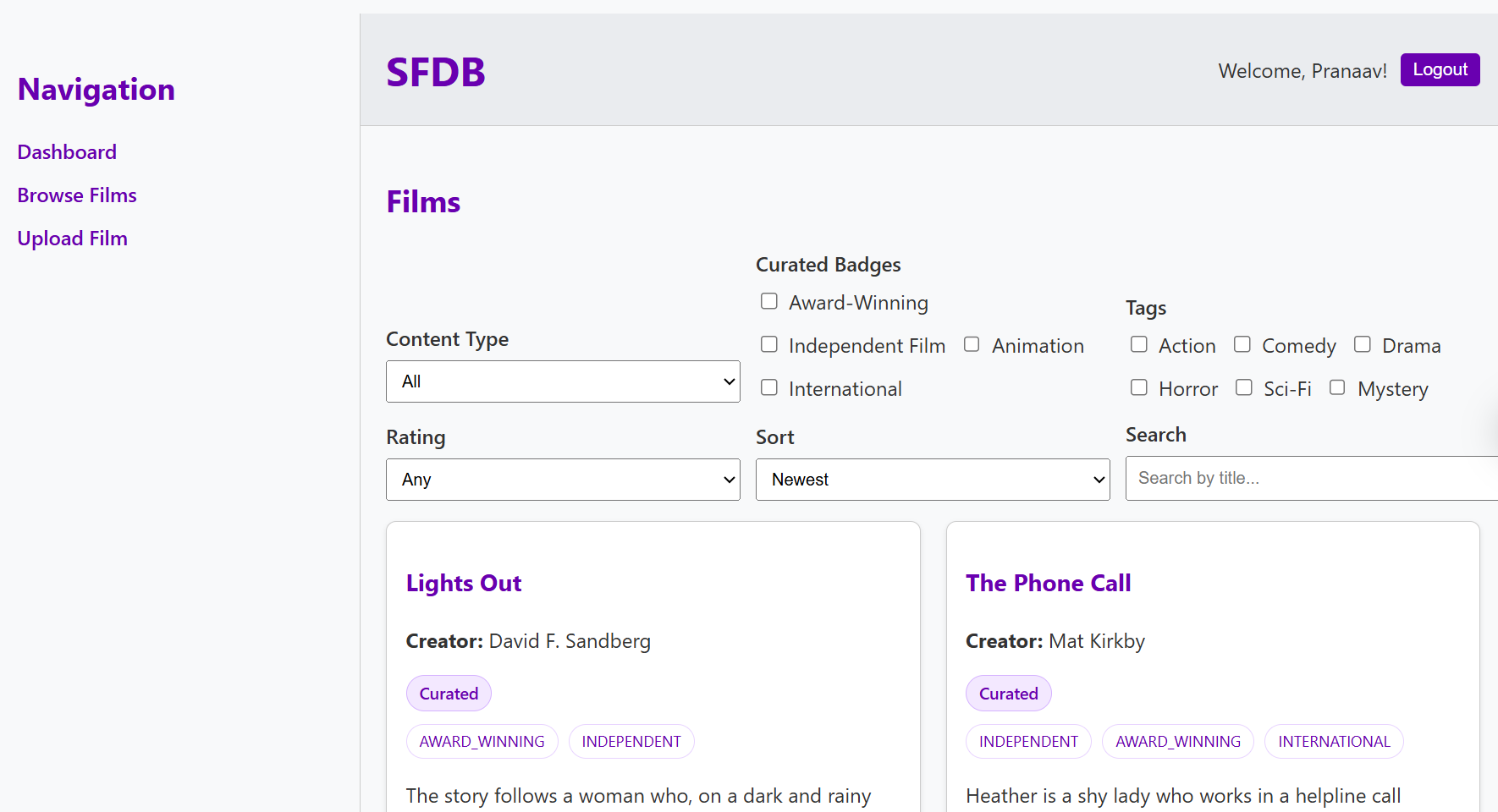Click the creator name David F. Sandberg
Image resolution: width=1498 pixels, height=812 pixels.
point(570,641)
